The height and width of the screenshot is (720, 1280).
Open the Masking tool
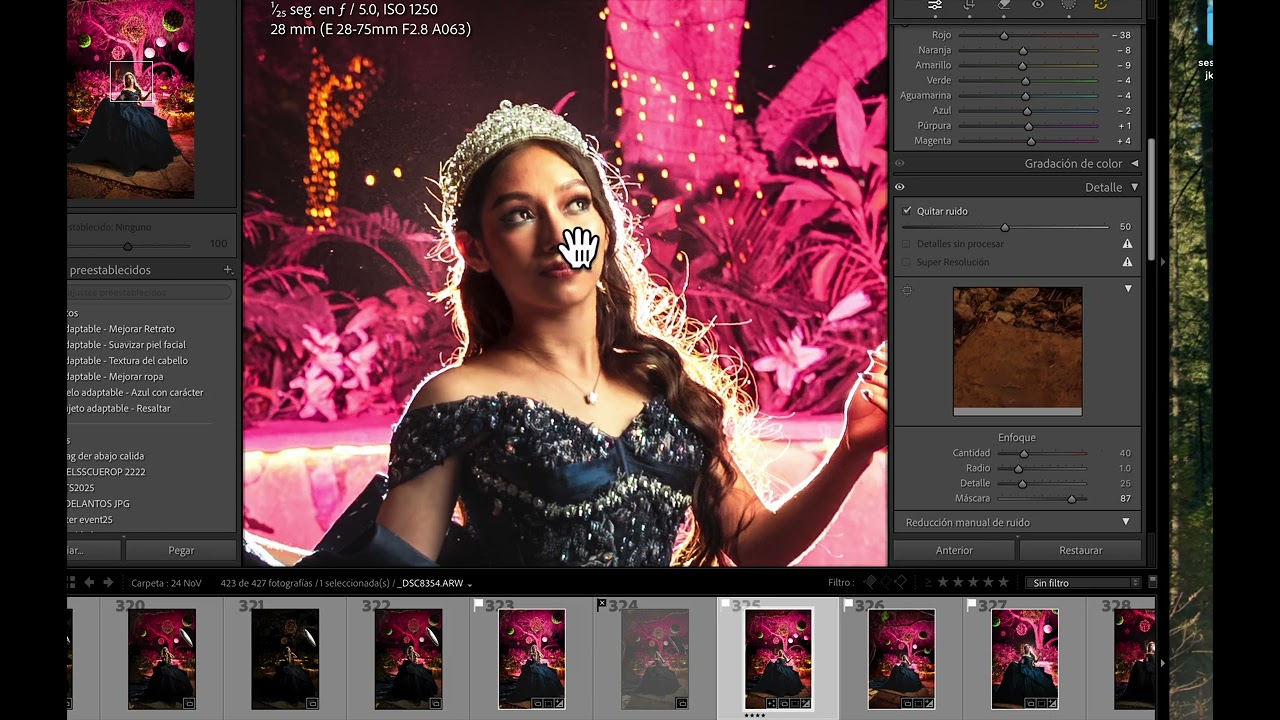pyautogui.click(x=1069, y=5)
